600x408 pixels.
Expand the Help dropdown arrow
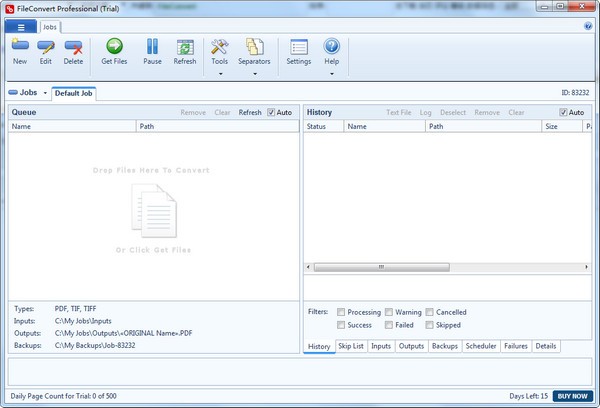(x=332, y=74)
